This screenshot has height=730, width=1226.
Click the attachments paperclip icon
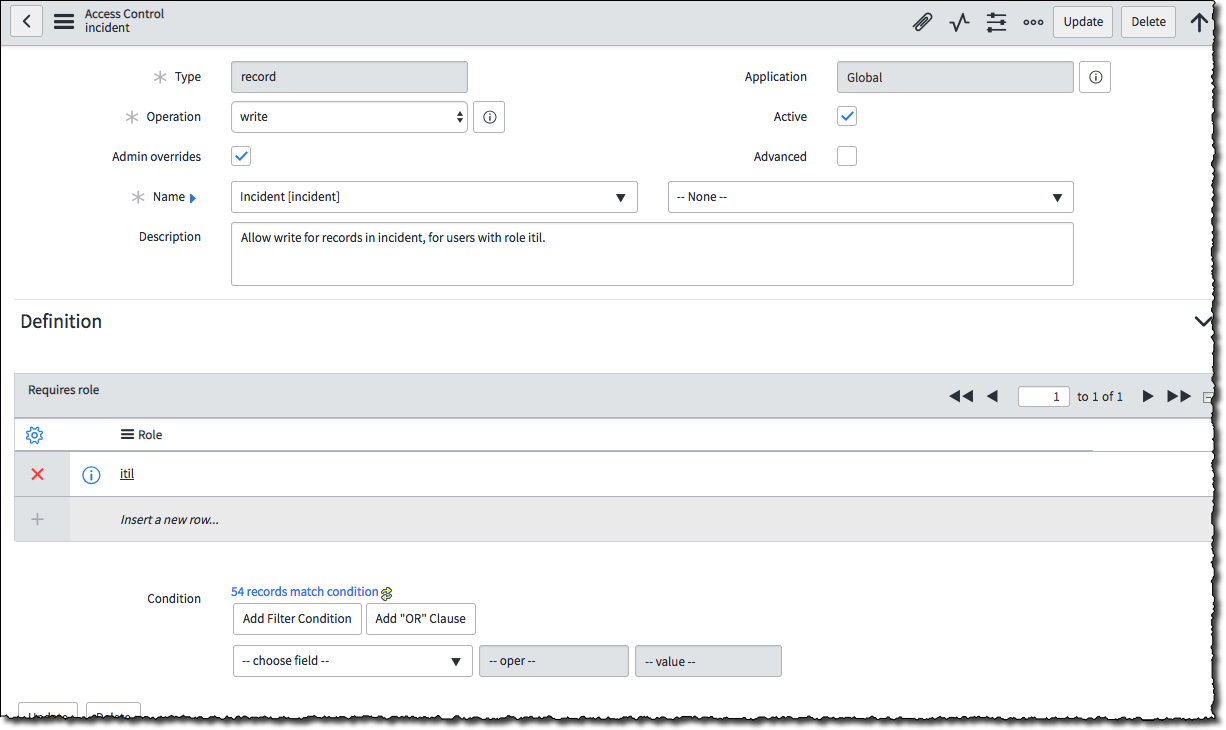click(x=922, y=22)
